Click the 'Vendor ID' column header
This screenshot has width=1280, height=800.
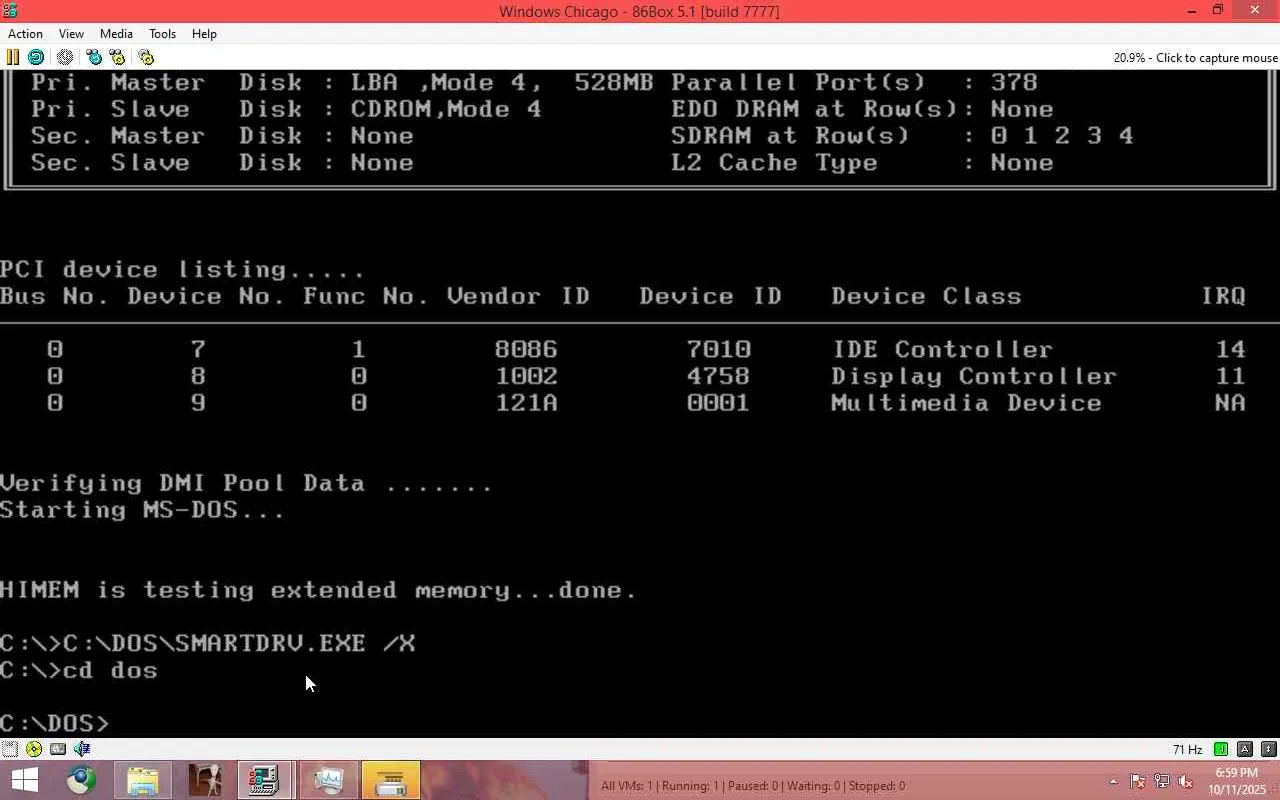(x=518, y=297)
